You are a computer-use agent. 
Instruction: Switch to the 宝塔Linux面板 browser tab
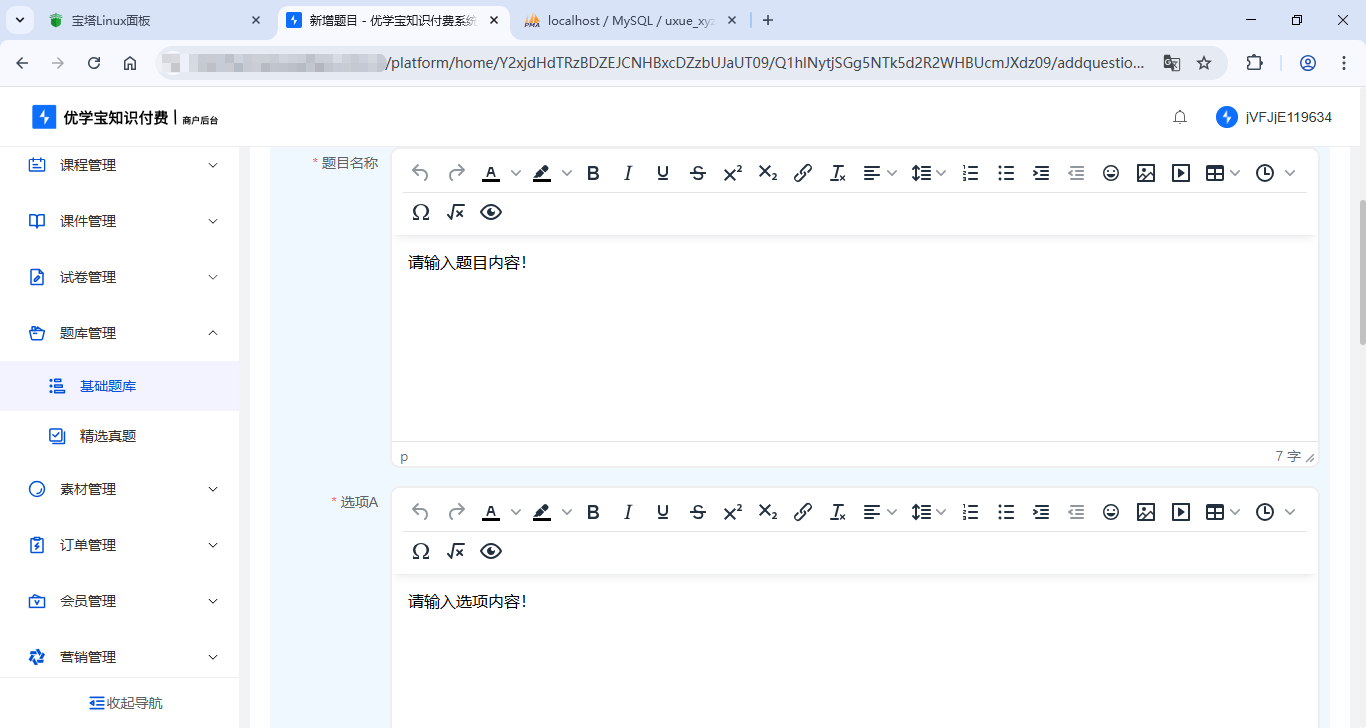tap(150, 20)
